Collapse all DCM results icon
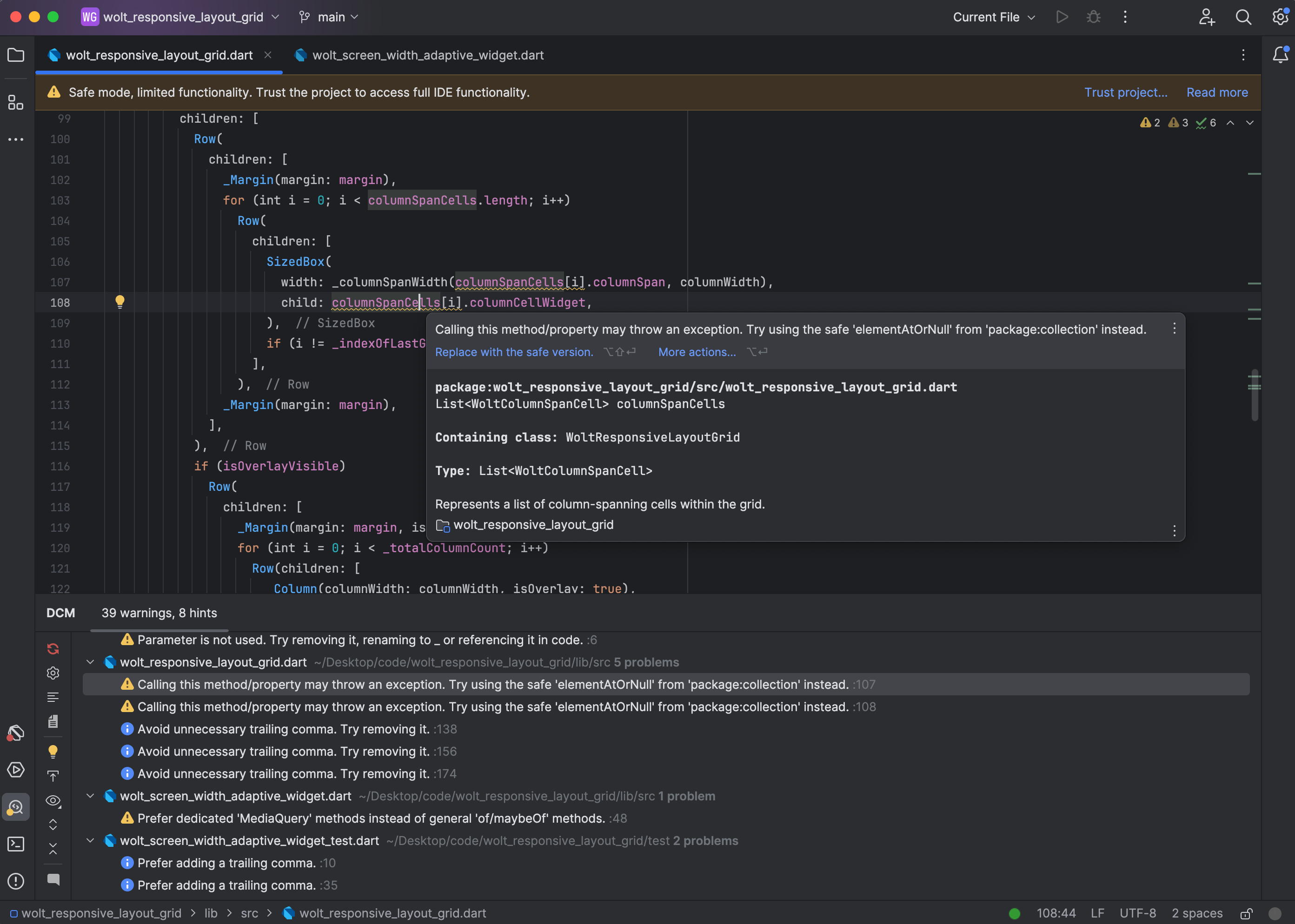1295x924 pixels. [x=53, y=849]
